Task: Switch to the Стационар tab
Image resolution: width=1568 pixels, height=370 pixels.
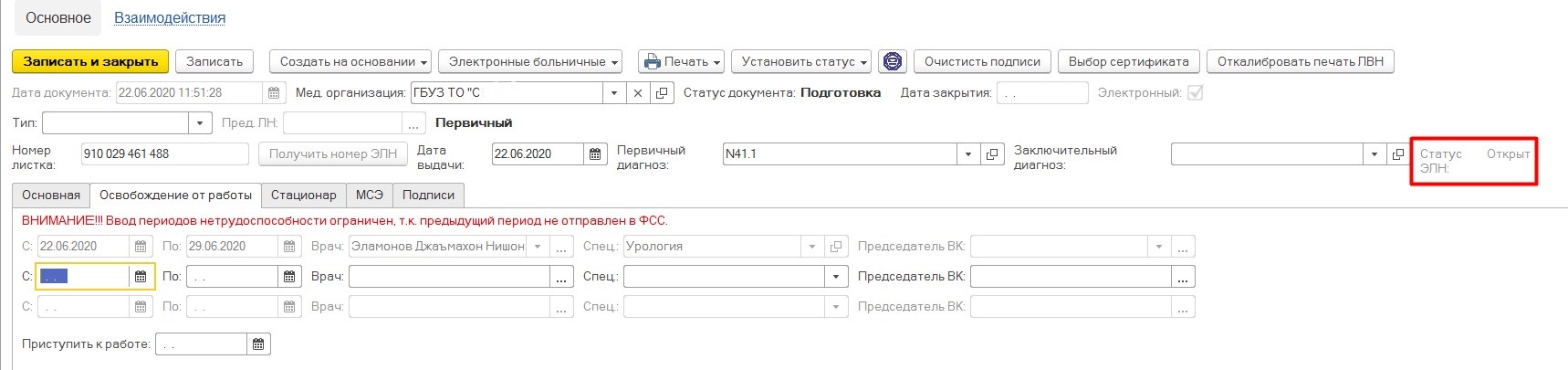Action: [303, 196]
